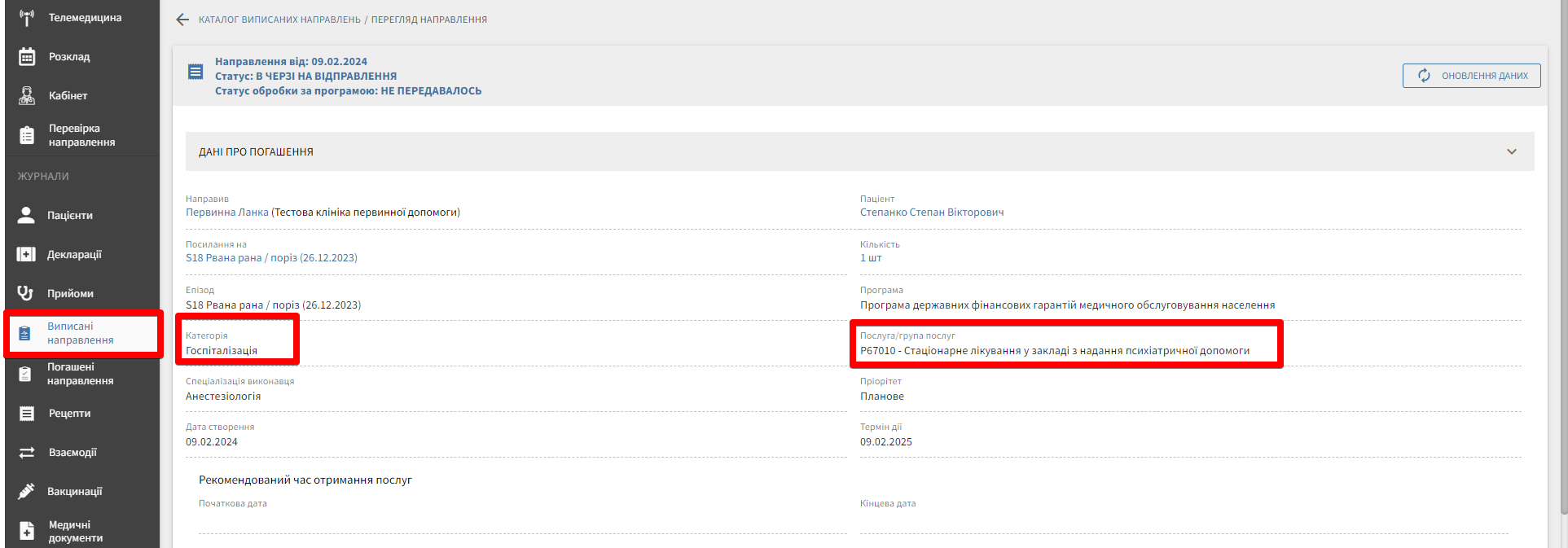The image size is (1568, 548).
Task: Open the Розклад calendar icon
Action: point(27,57)
